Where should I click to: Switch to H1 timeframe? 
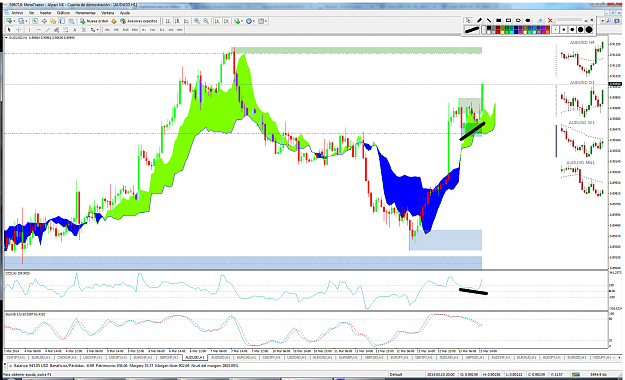pos(144,30)
